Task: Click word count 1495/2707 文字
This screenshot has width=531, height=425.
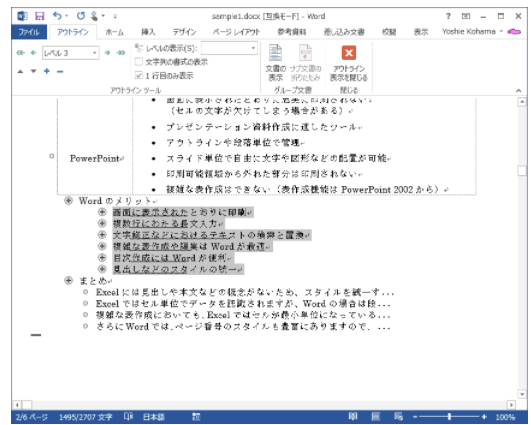Action: 85,417
